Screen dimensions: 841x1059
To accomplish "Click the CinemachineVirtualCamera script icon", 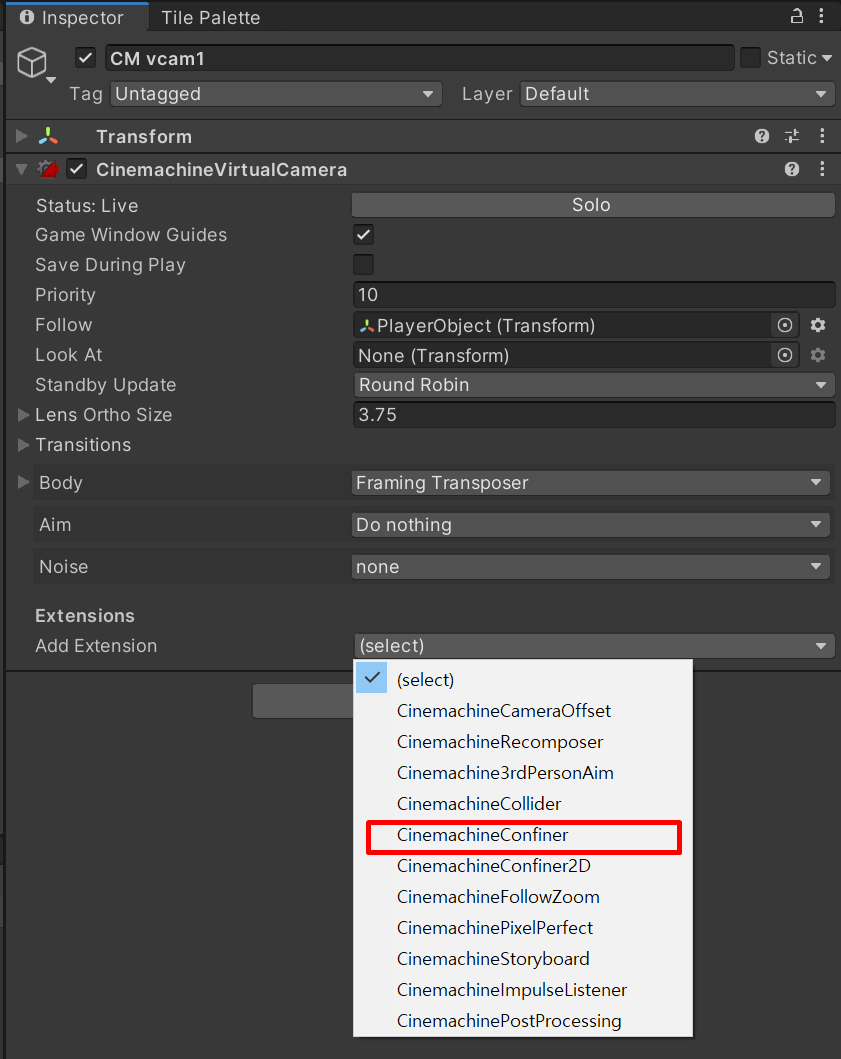I will [x=49, y=169].
